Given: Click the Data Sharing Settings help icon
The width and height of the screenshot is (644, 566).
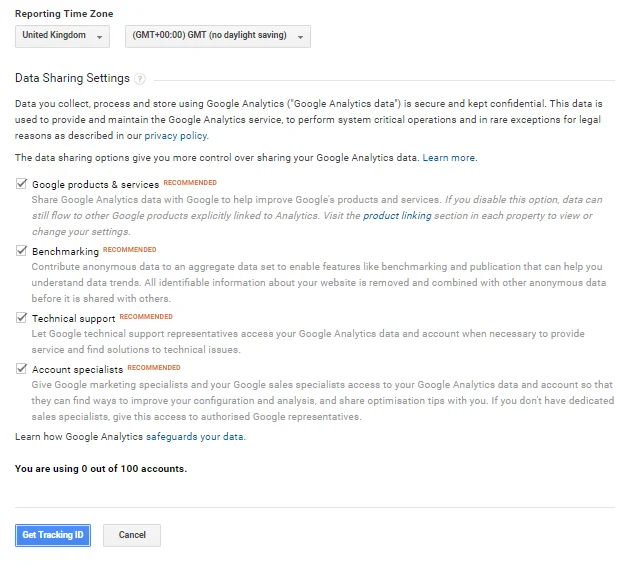Looking at the screenshot, I should point(141,79).
